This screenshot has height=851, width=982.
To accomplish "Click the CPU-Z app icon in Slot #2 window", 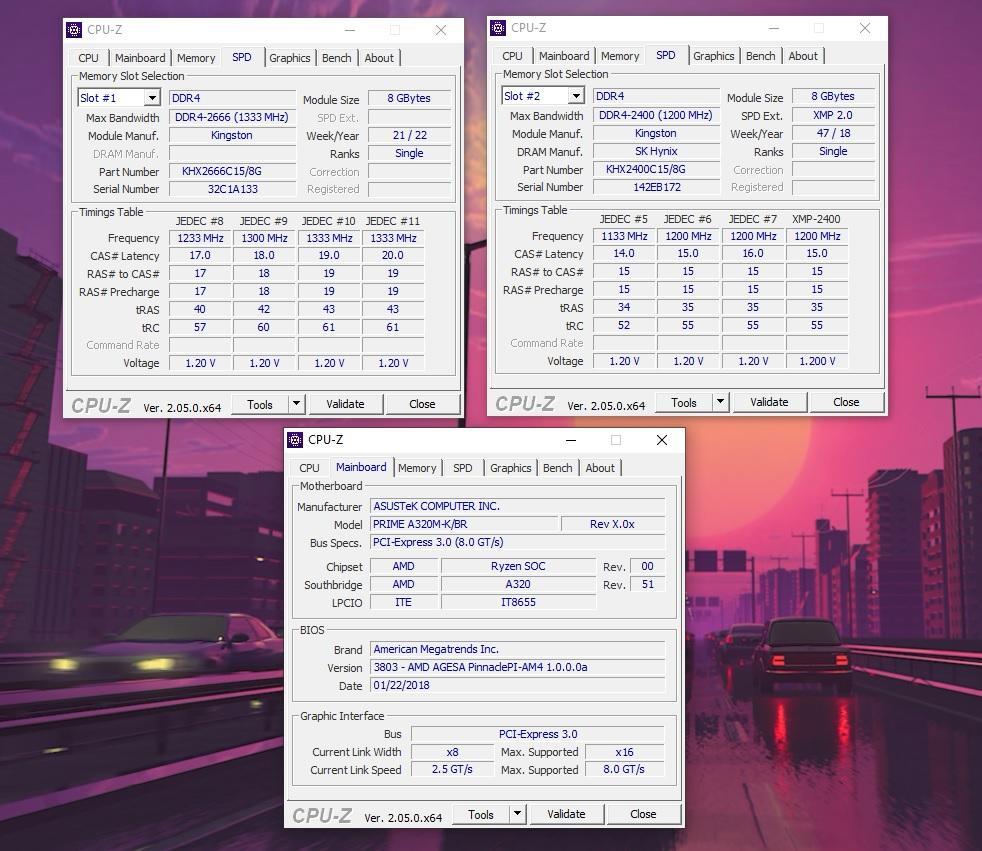I will (x=498, y=28).
